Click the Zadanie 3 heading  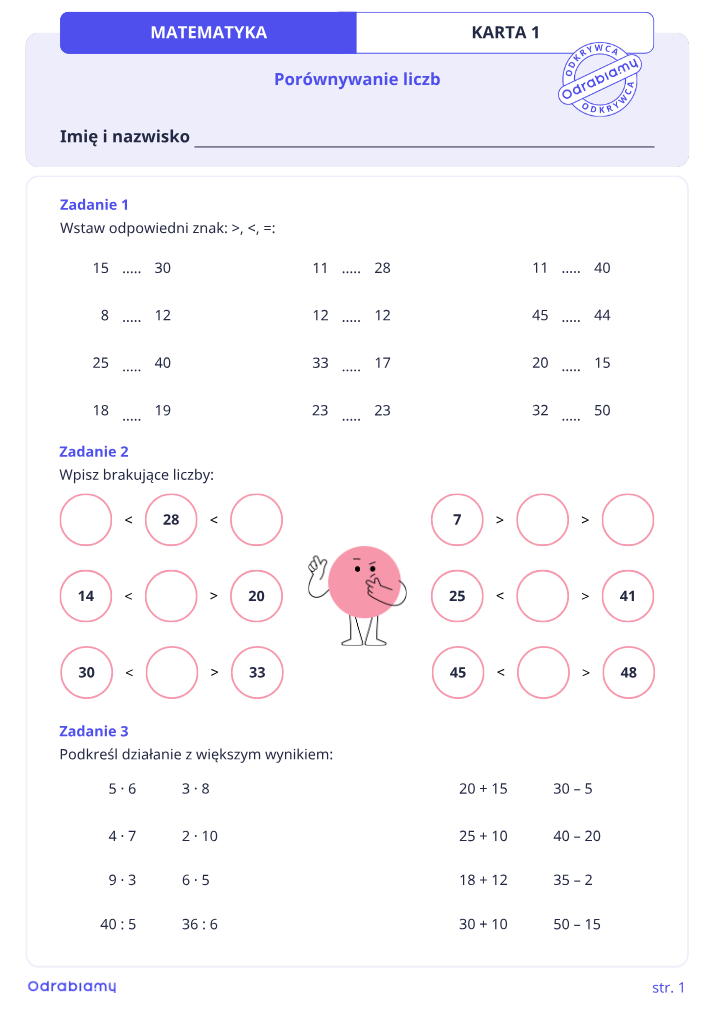pos(94,731)
